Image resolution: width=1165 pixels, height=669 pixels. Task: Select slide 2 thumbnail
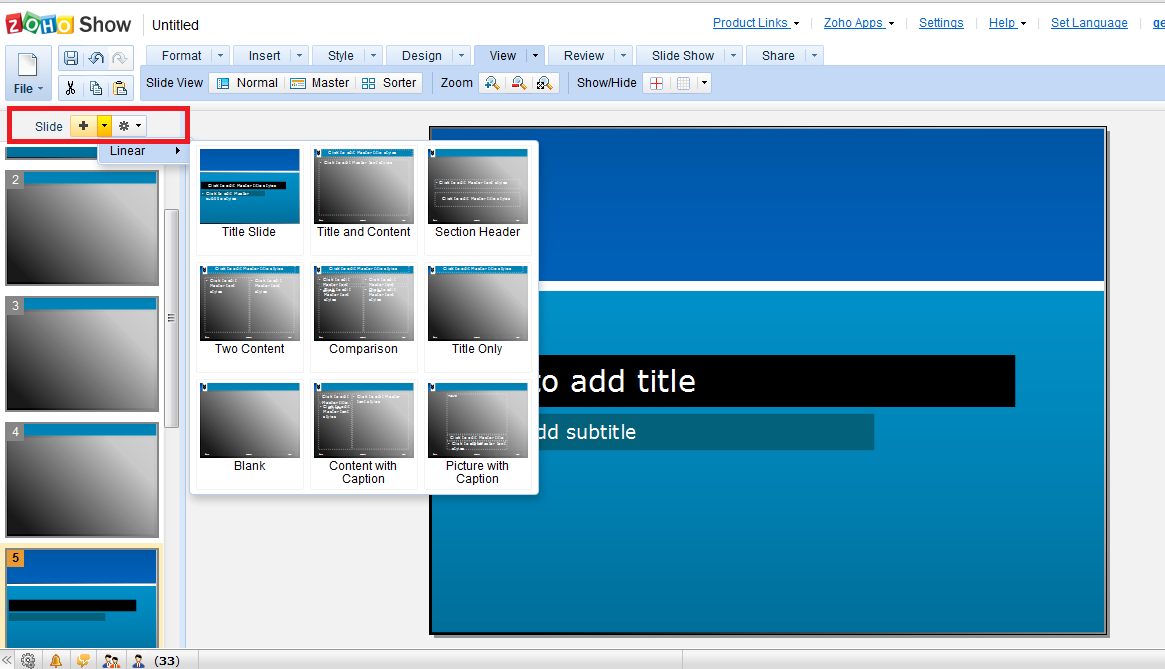[82, 228]
